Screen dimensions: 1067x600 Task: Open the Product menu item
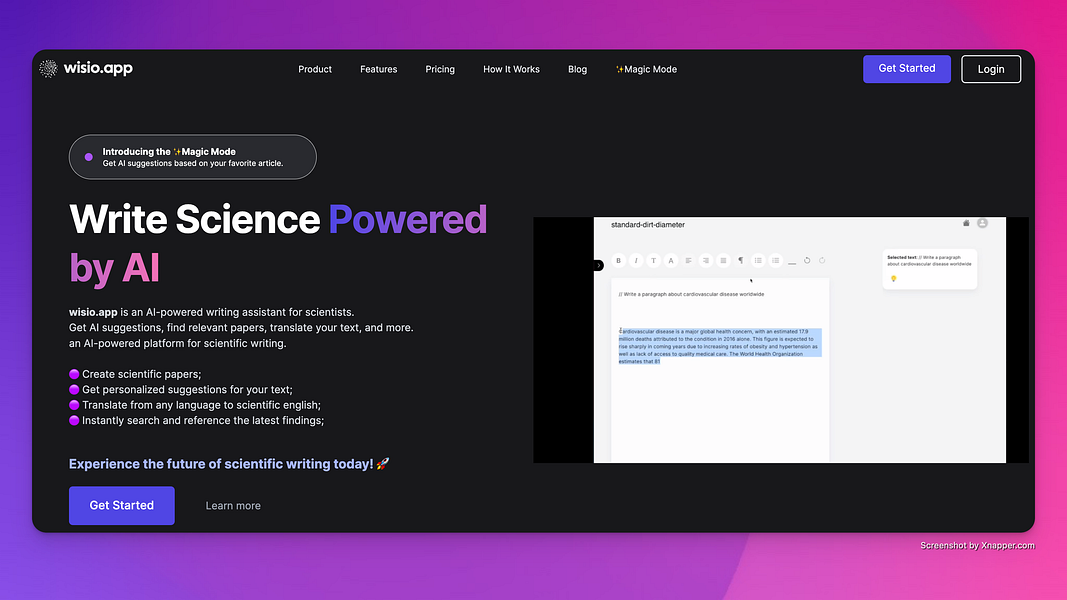click(x=315, y=69)
